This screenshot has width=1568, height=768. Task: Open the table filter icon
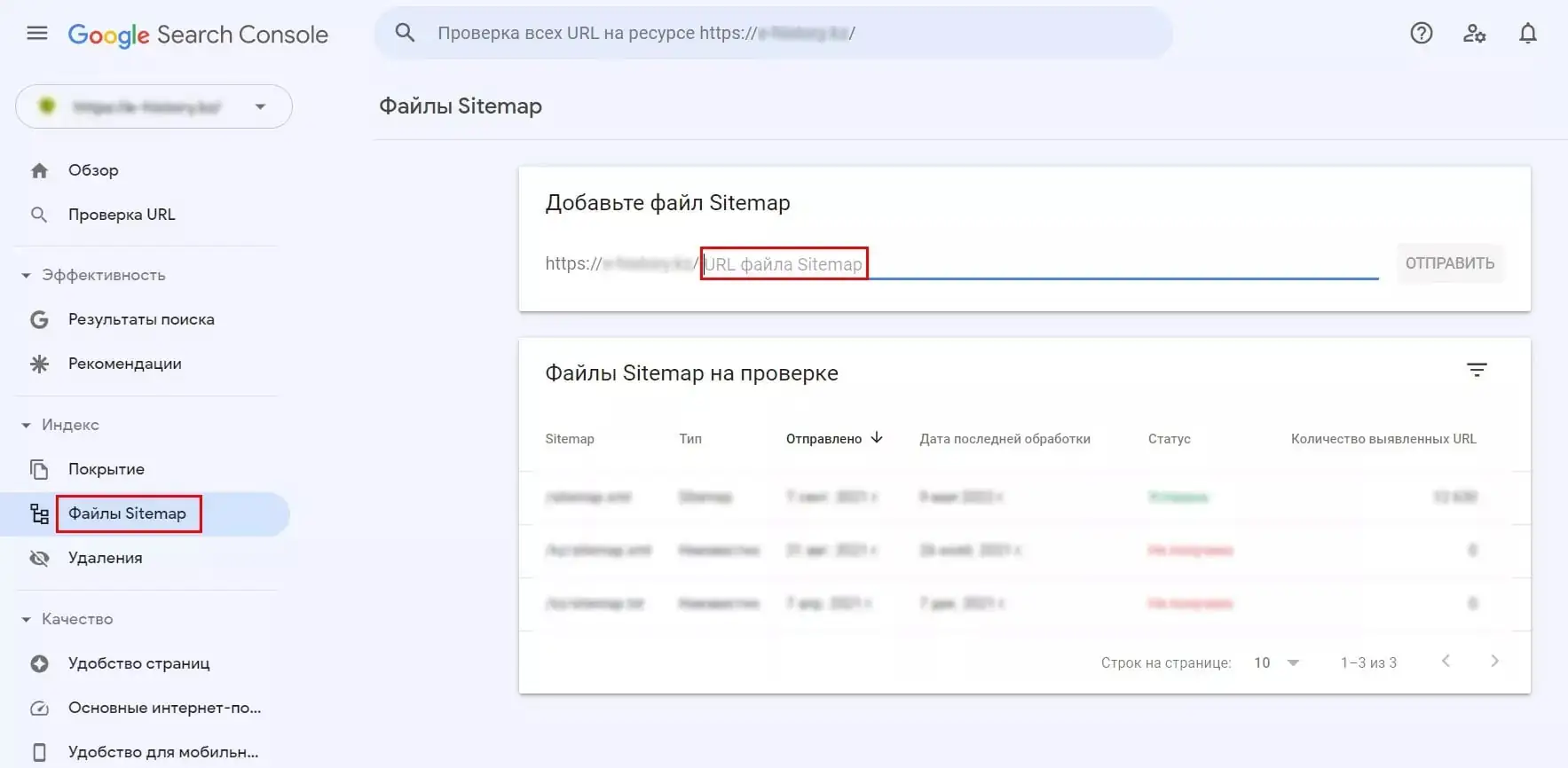point(1477,370)
